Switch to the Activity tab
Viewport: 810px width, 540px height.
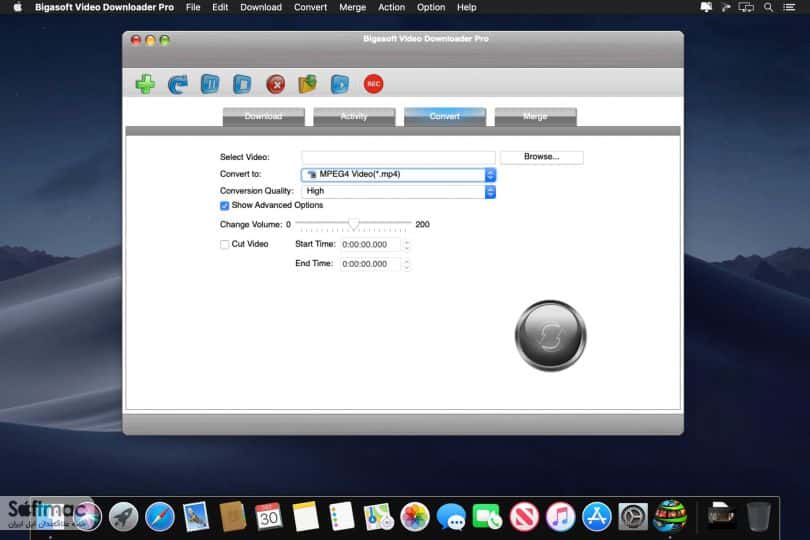[354, 116]
